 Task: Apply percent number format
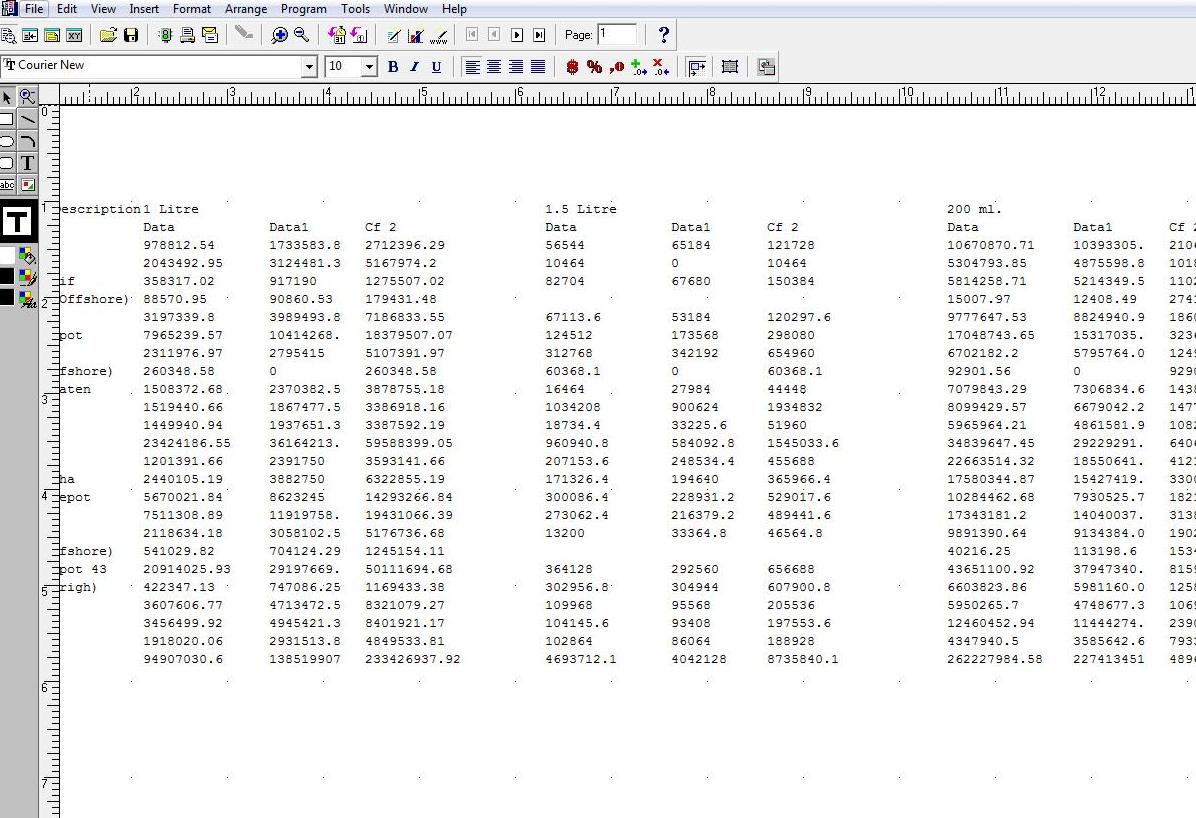[594, 67]
